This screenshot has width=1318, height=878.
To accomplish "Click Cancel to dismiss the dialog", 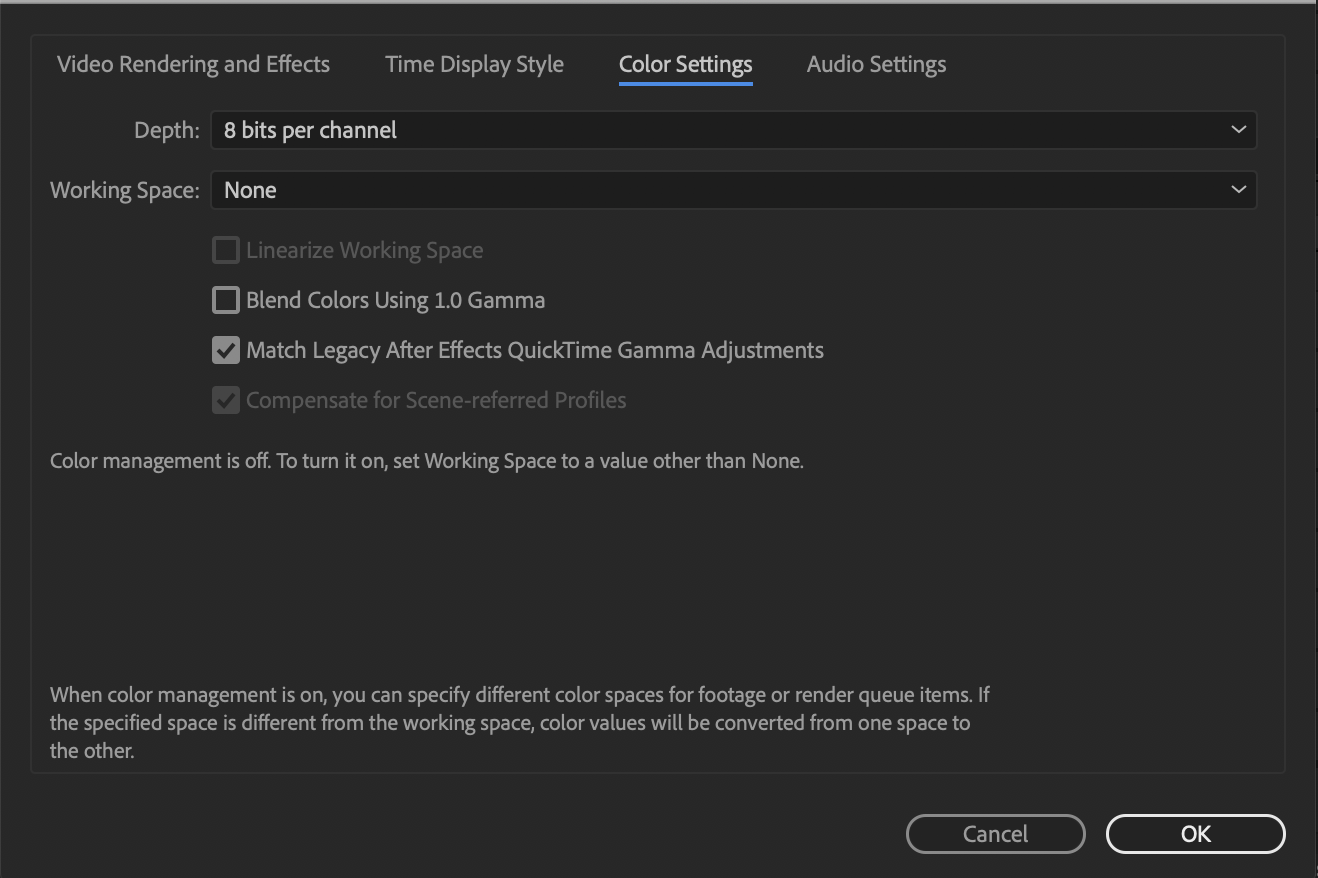I will coord(995,833).
